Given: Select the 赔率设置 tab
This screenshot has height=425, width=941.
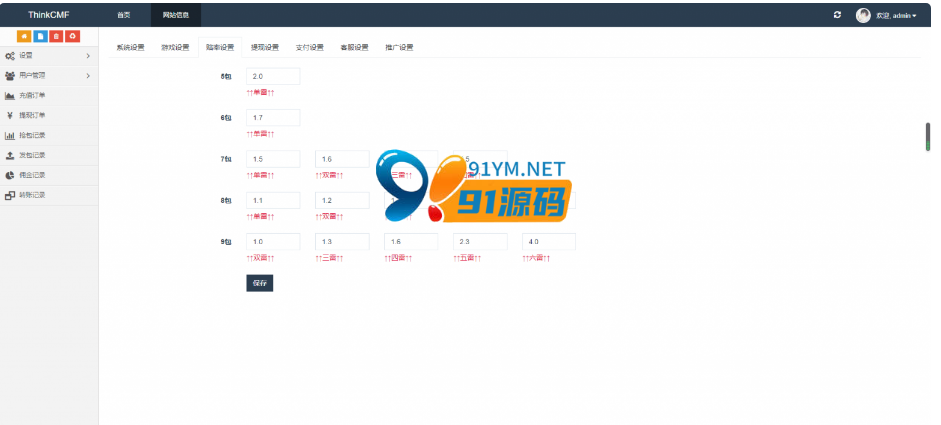Looking at the screenshot, I should [x=220, y=47].
